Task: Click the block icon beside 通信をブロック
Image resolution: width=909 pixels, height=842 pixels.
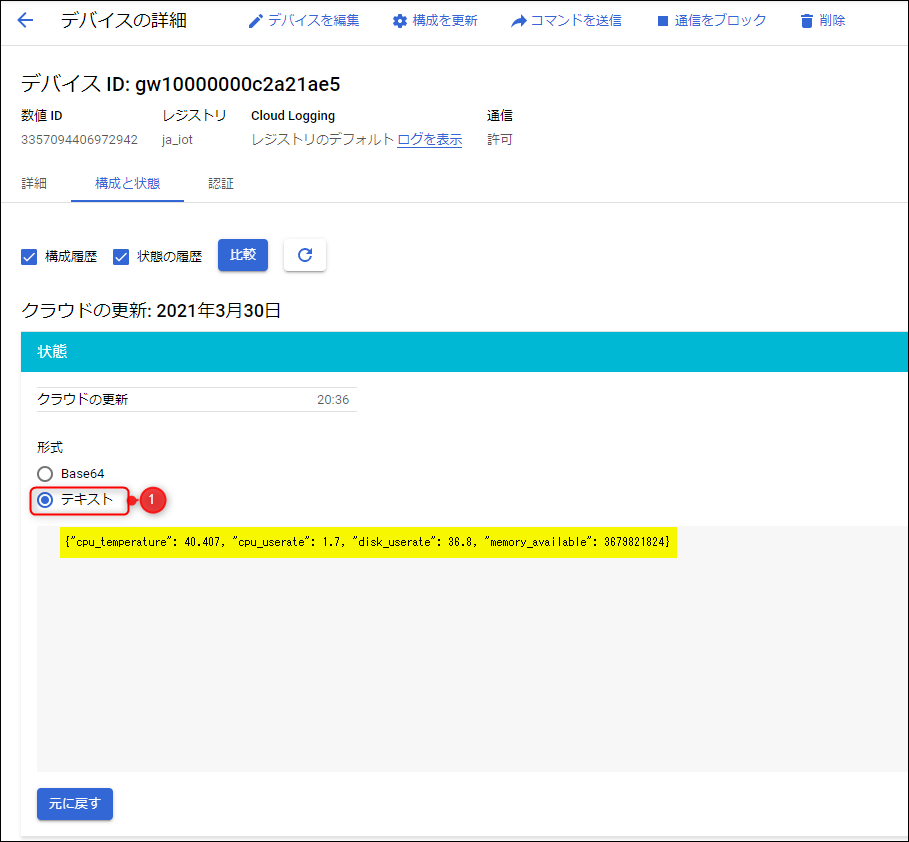Action: (x=662, y=20)
